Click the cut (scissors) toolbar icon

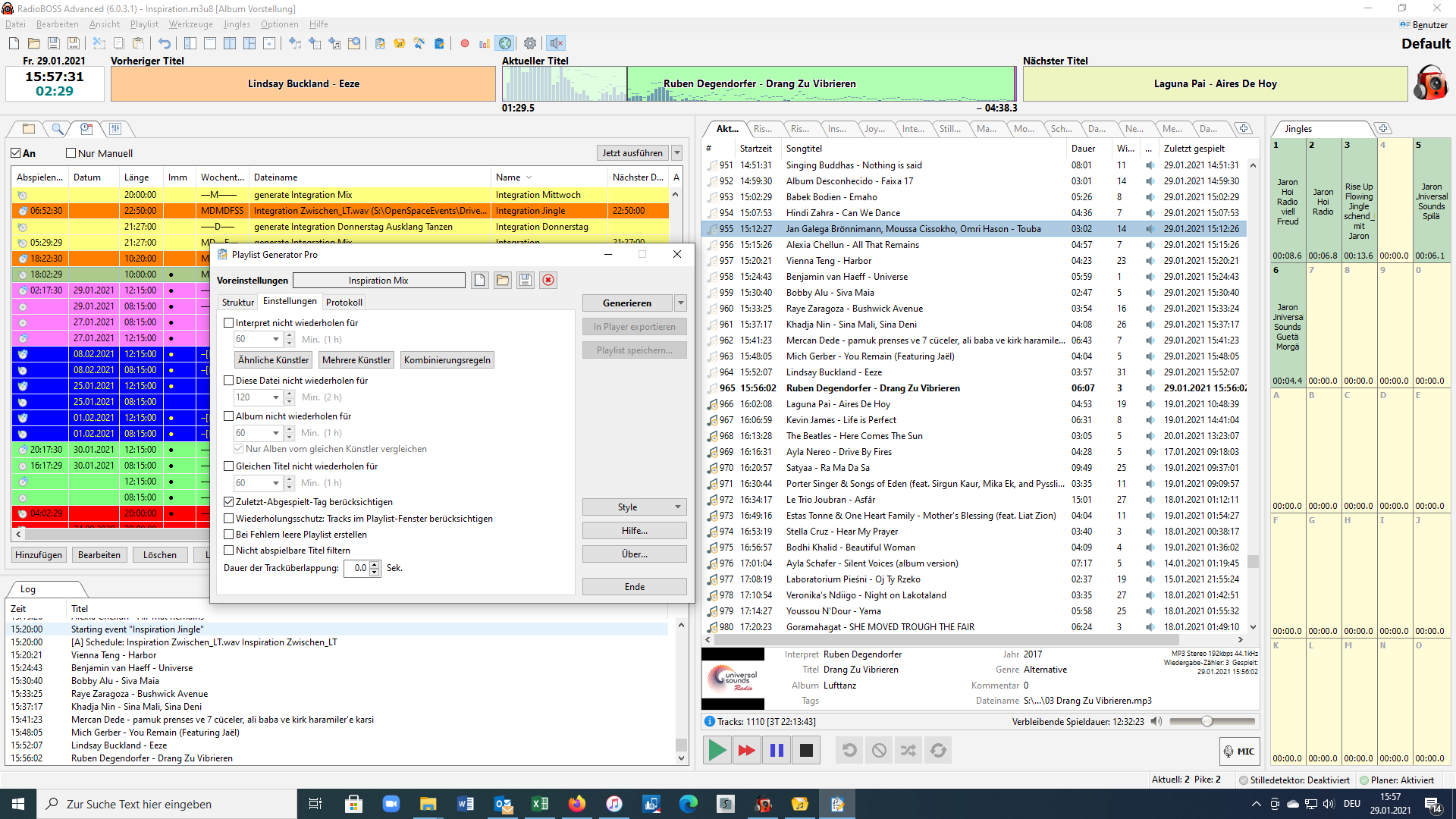click(99, 43)
